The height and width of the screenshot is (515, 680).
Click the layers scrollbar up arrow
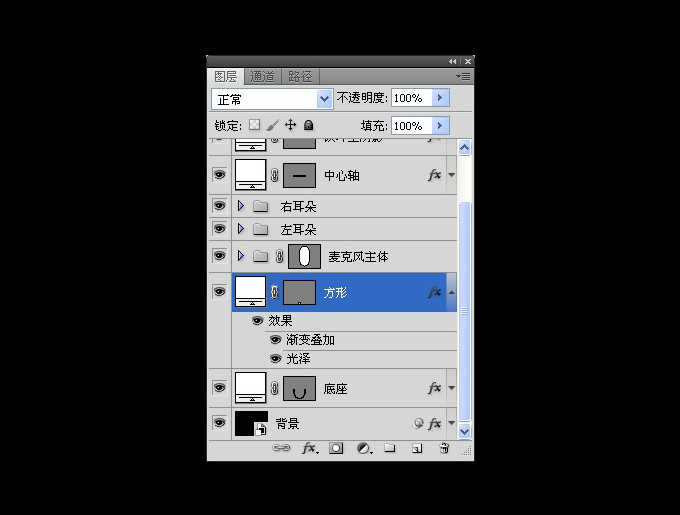coord(464,148)
